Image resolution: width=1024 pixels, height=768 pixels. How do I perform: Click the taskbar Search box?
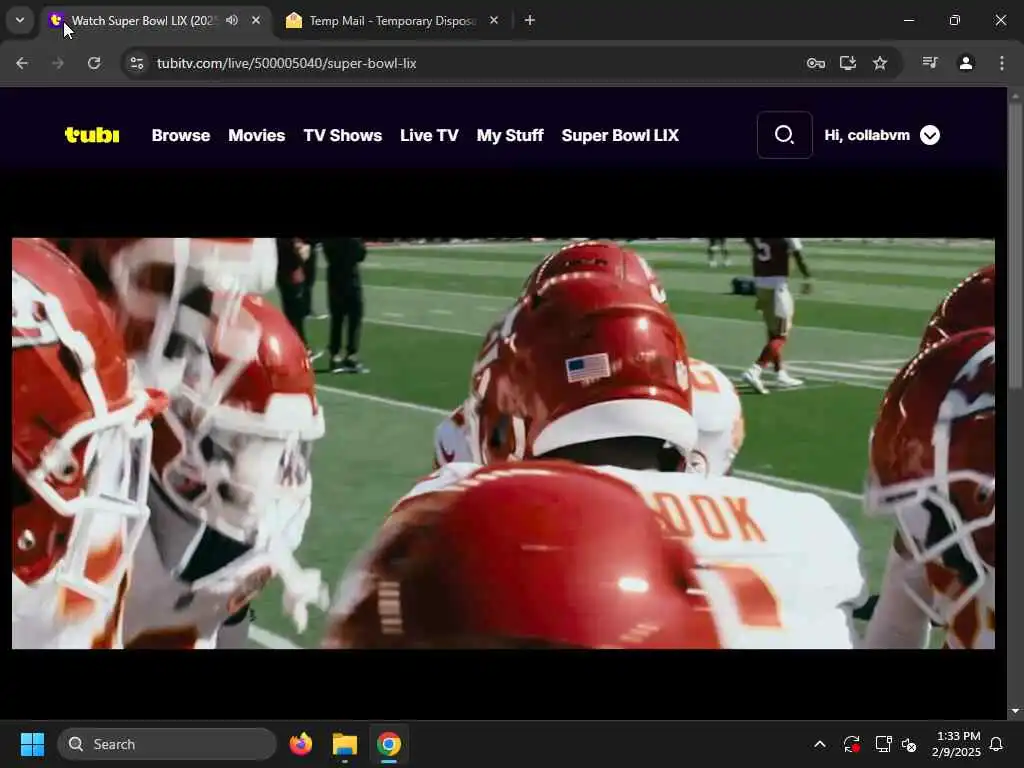(167, 744)
